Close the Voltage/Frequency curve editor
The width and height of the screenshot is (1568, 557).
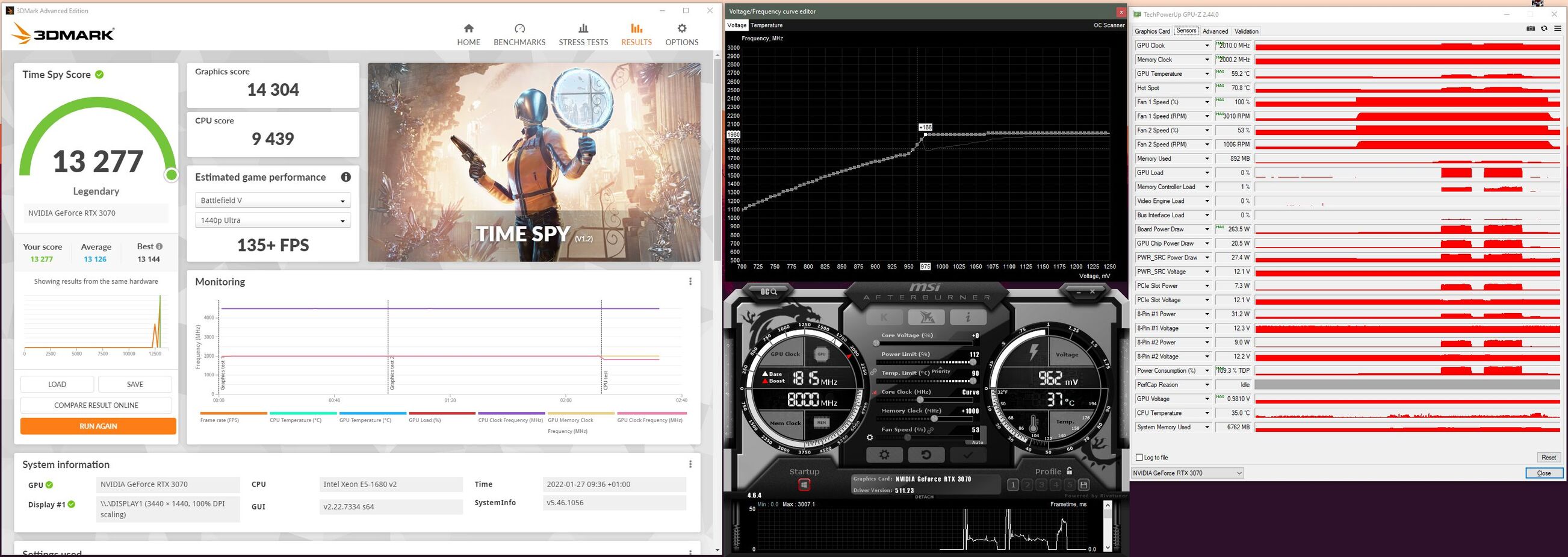pyautogui.click(x=1121, y=11)
